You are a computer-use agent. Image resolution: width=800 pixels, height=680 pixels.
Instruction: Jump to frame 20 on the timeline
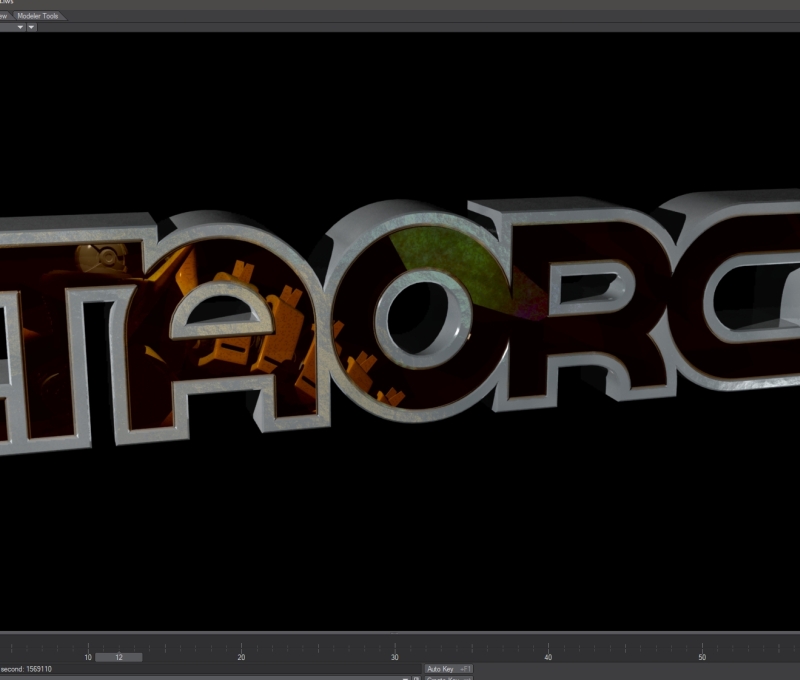241,657
